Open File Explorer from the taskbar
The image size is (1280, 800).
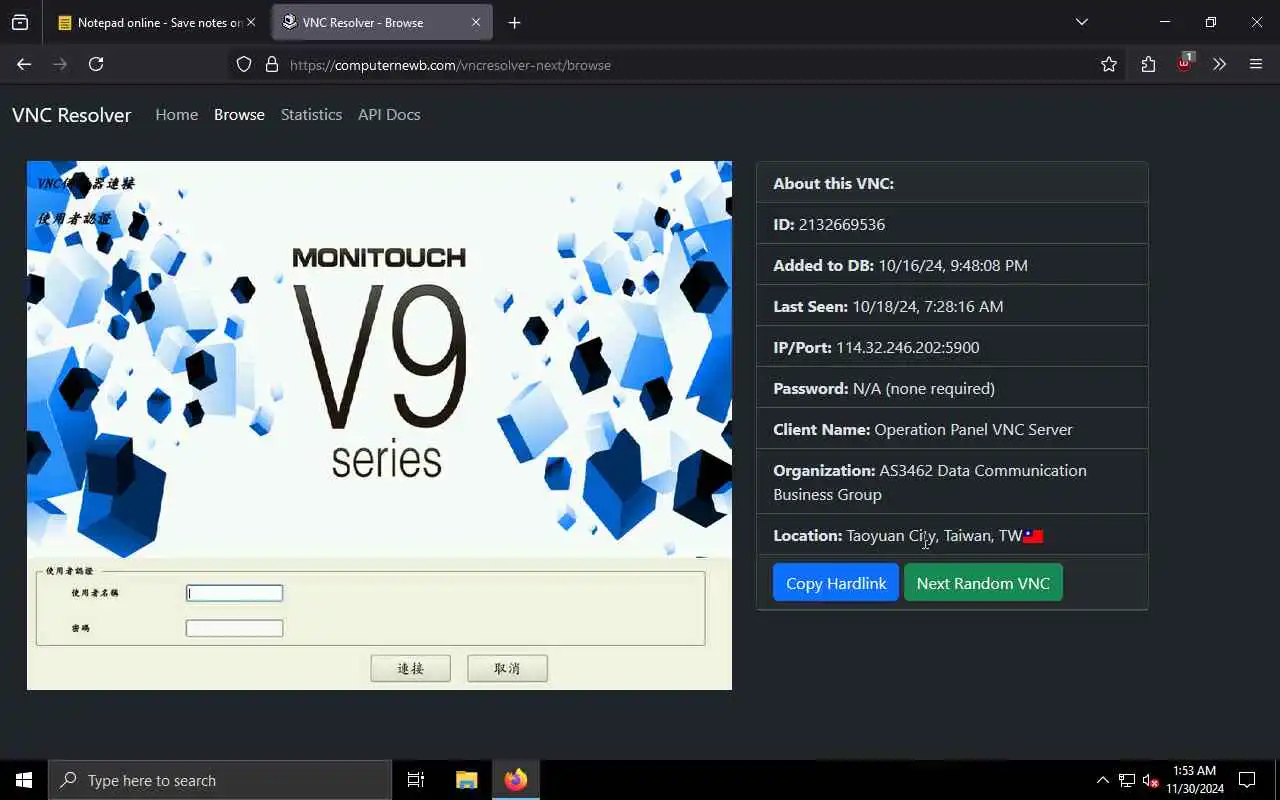466,780
